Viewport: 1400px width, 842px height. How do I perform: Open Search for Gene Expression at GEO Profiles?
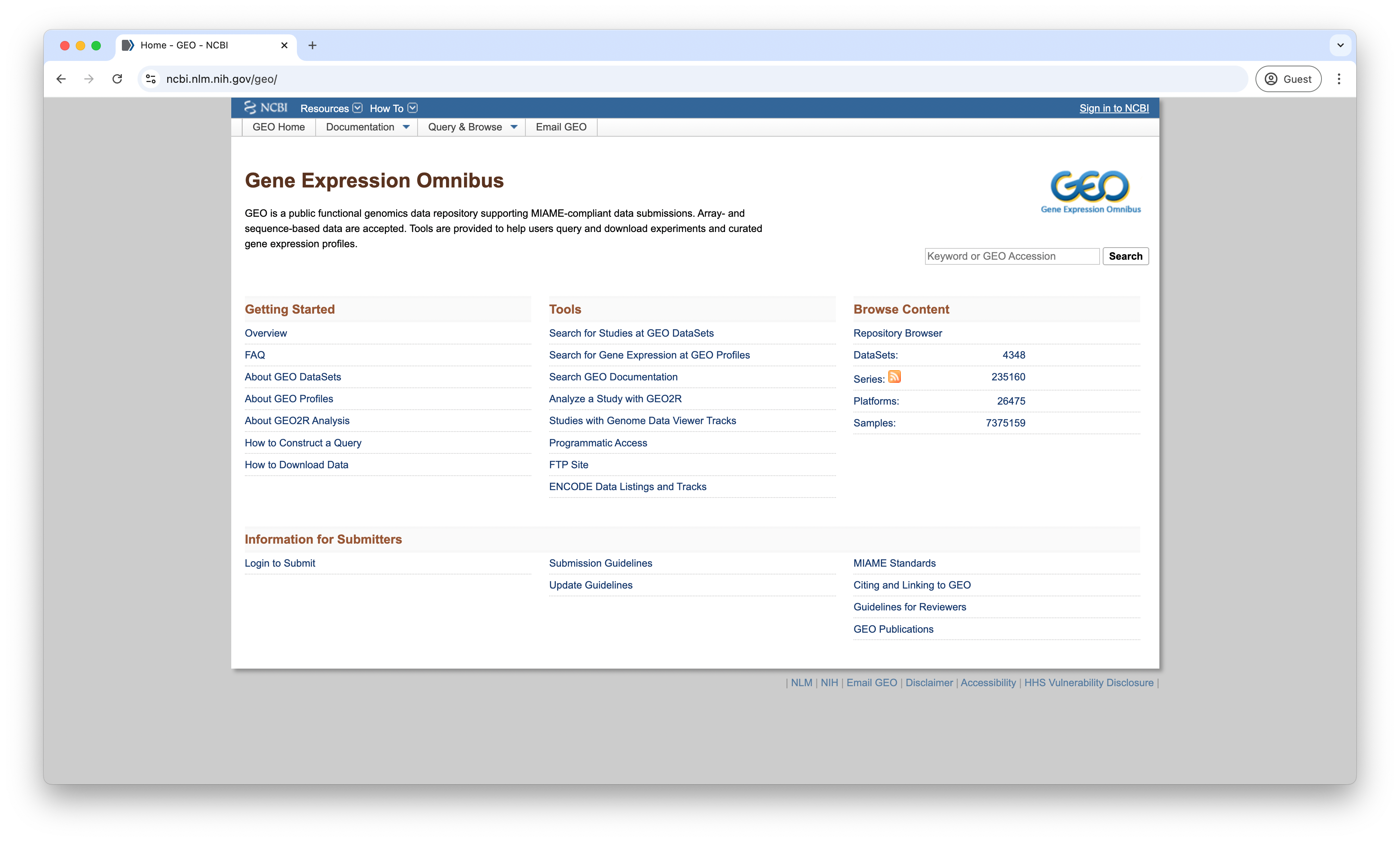coord(649,355)
